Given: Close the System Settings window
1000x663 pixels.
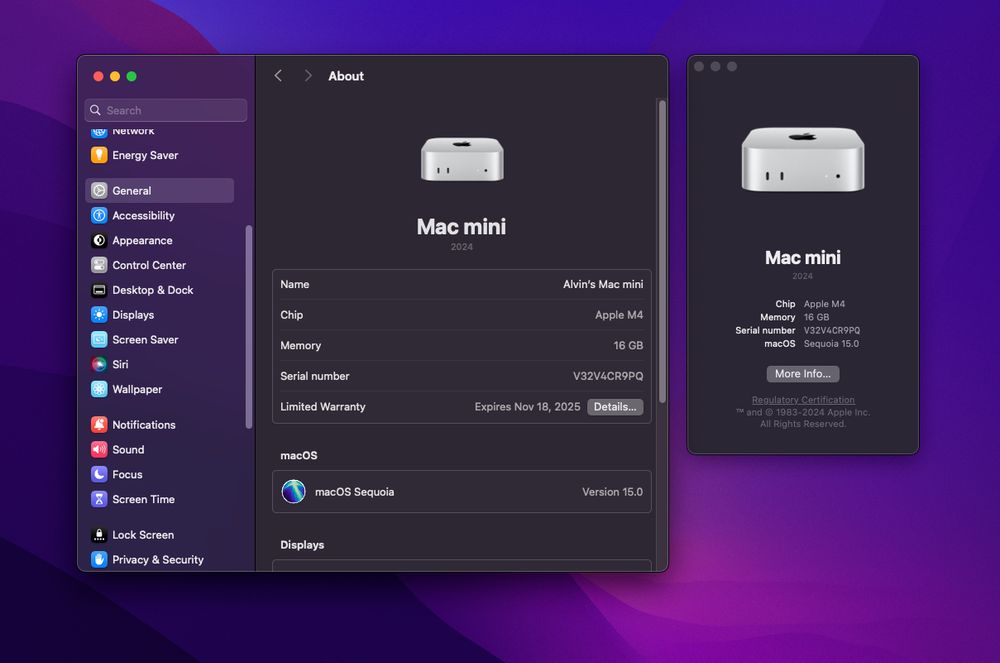Looking at the screenshot, I should pyautogui.click(x=98, y=76).
